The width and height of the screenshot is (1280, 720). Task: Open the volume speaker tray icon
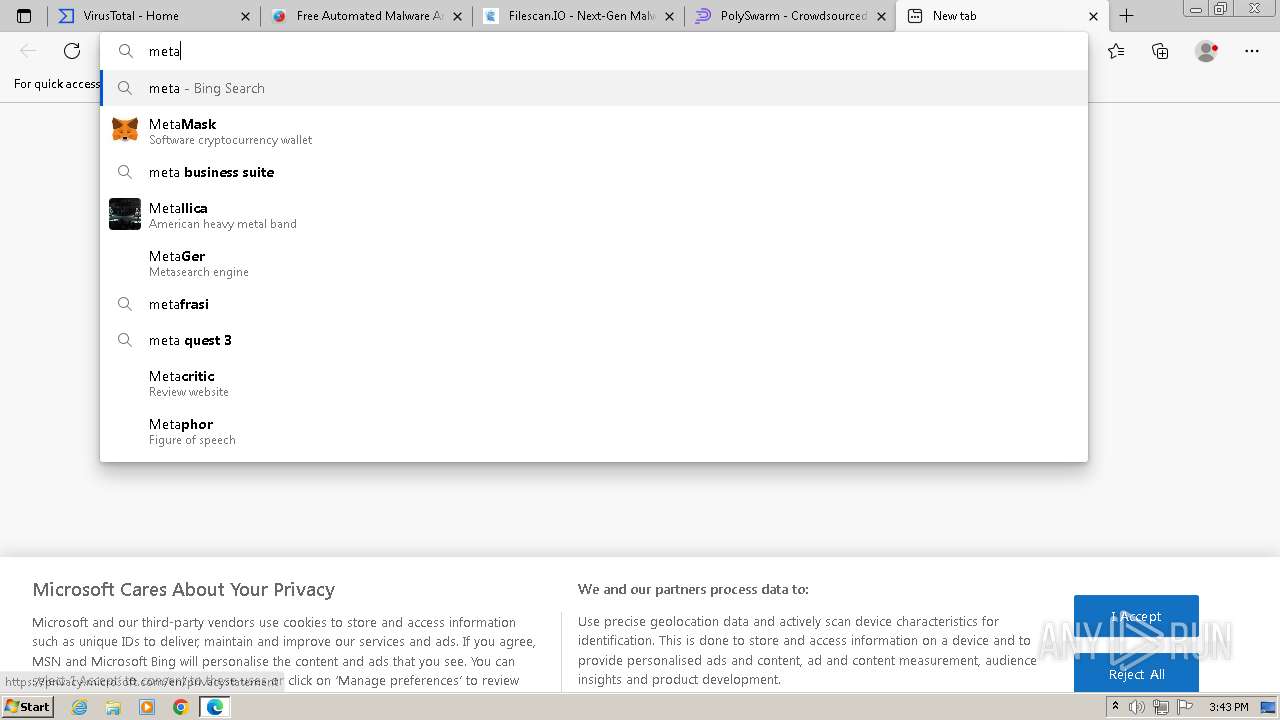[x=1137, y=707]
